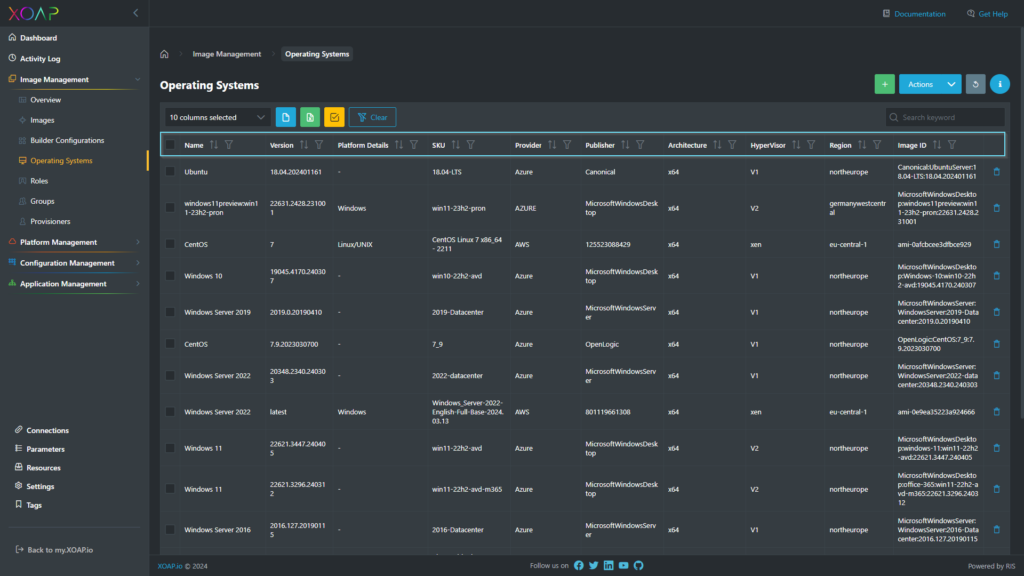Sort by the Provider column
The height and width of the screenshot is (576, 1024).
click(x=552, y=145)
